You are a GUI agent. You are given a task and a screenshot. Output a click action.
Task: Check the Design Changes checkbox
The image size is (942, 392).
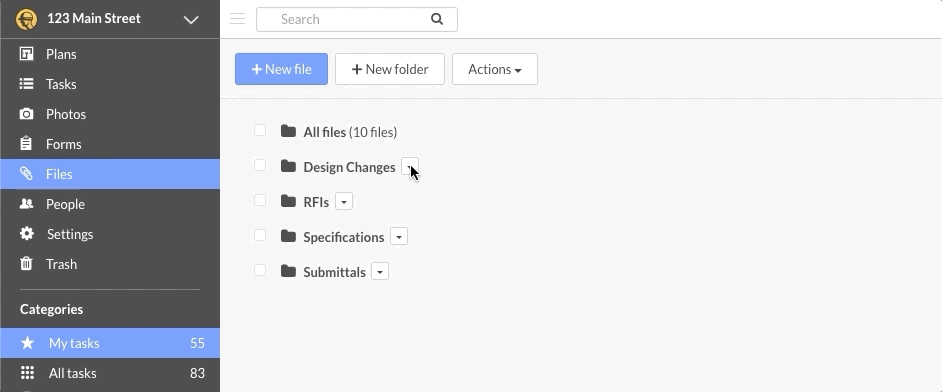[x=260, y=165]
